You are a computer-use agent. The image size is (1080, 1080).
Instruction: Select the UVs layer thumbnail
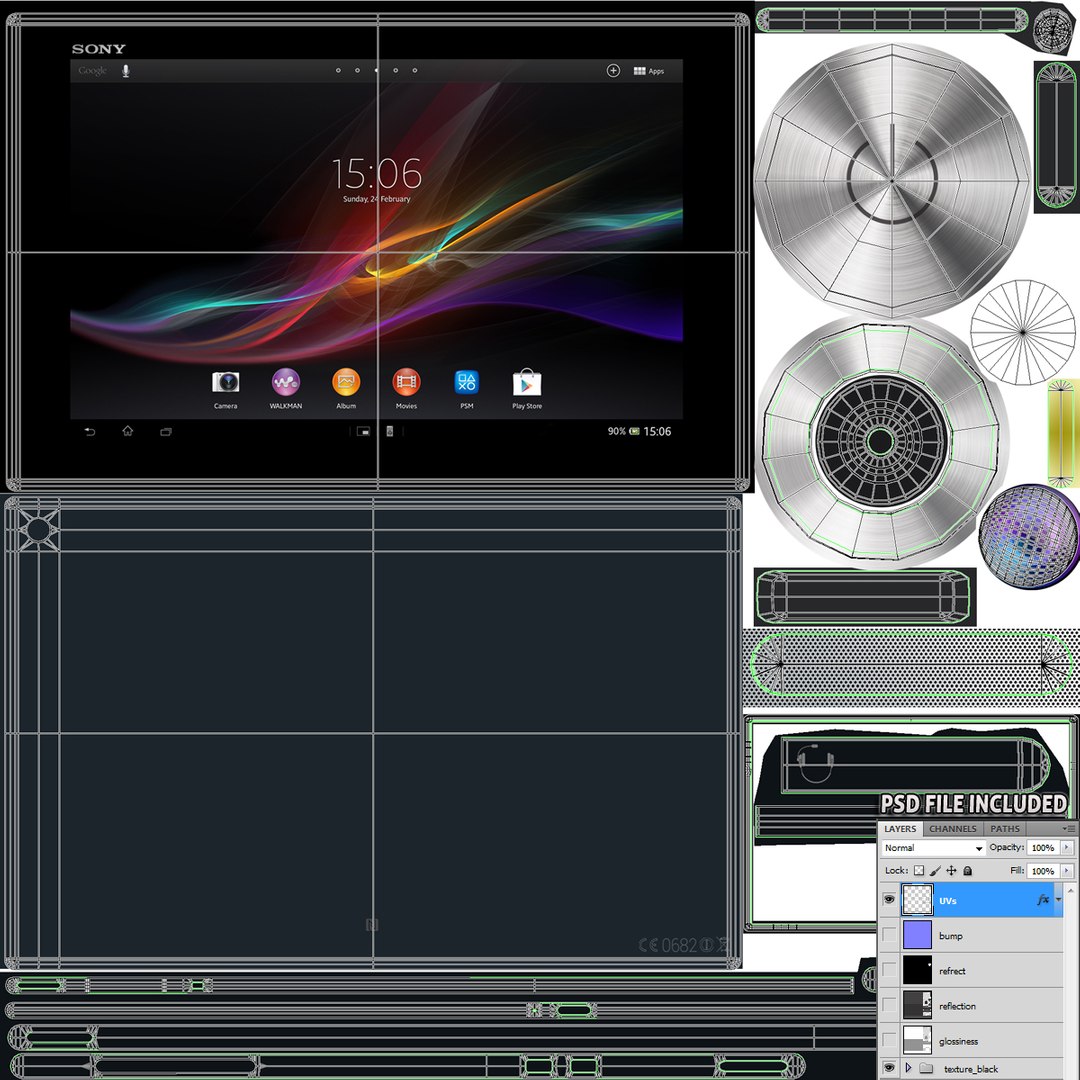pos(917,900)
